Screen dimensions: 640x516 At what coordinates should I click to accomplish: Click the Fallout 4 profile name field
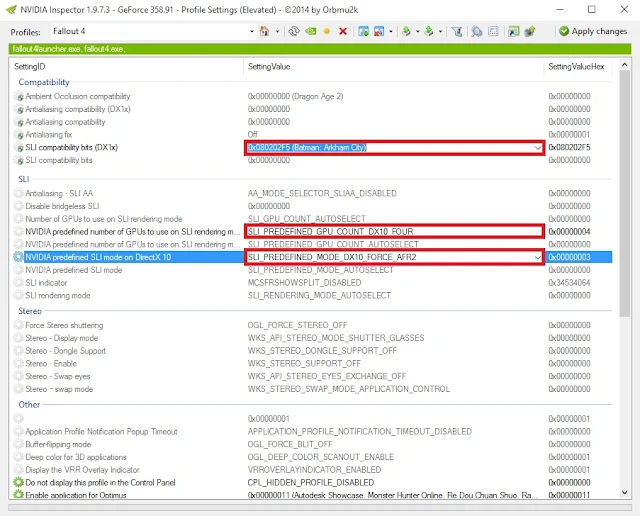(x=149, y=31)
